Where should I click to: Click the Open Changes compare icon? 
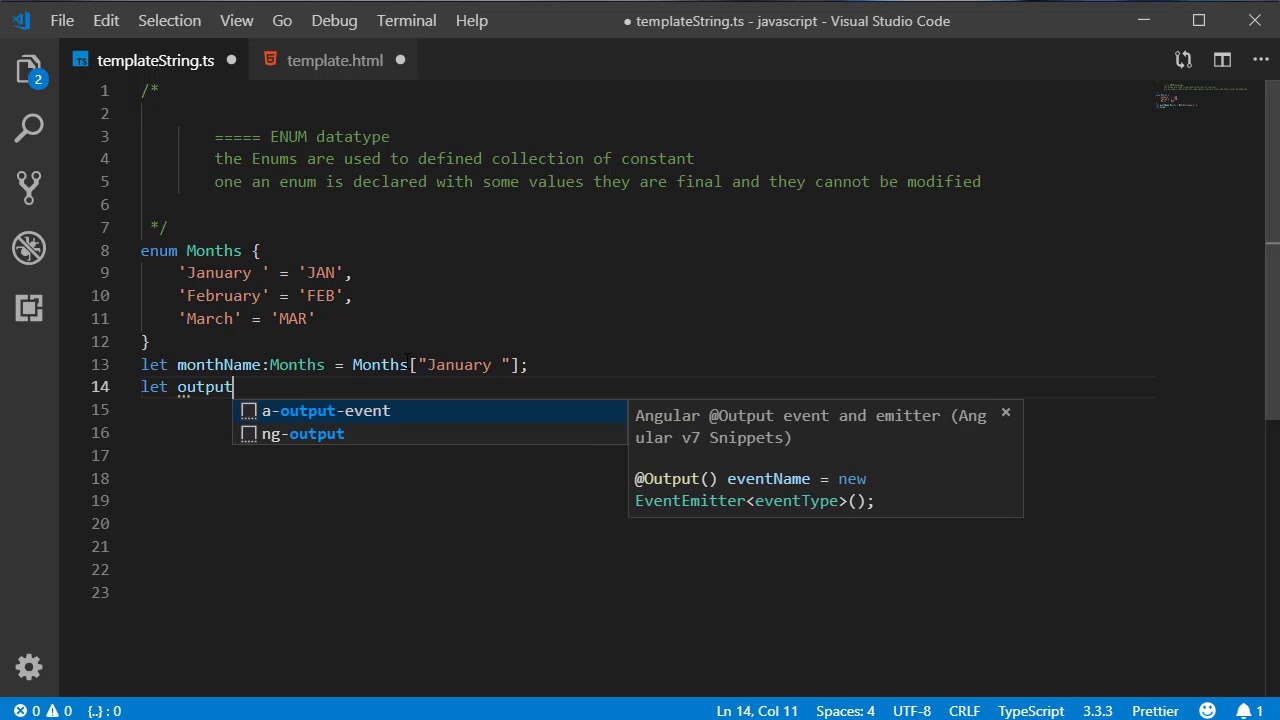coord(1183,60)
